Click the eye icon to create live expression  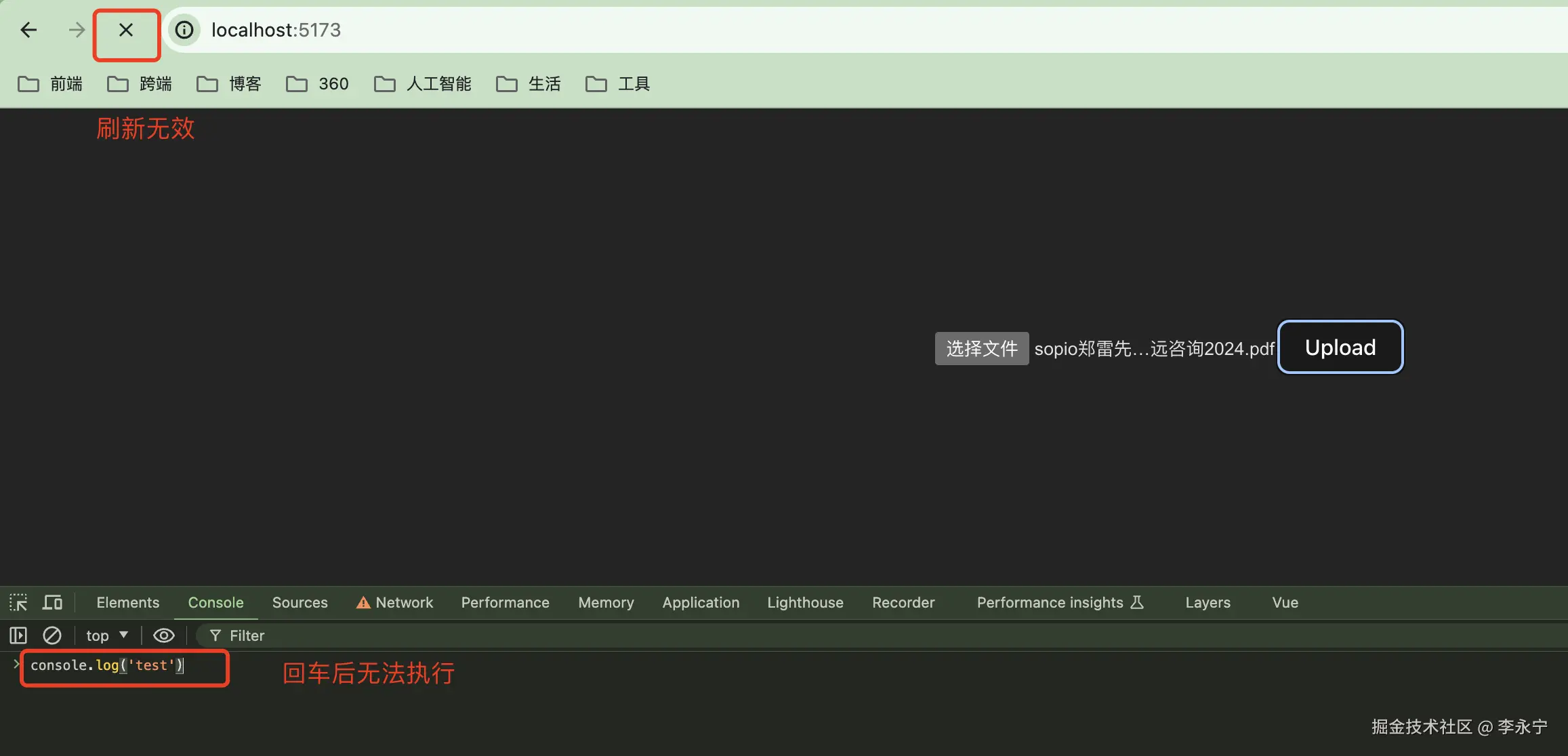(x=163, y=635)
